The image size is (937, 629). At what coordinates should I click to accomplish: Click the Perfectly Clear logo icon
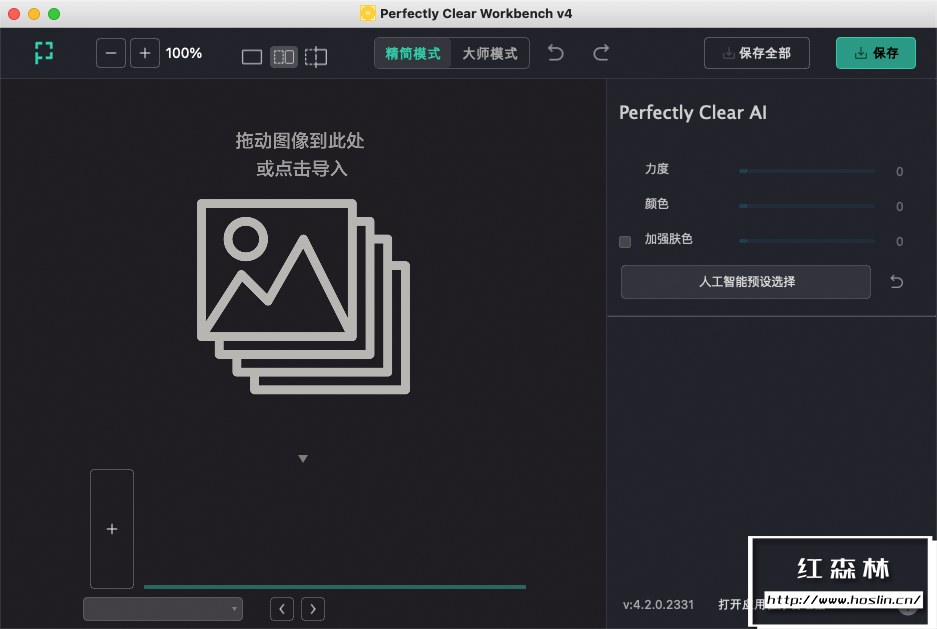point(44,53)
